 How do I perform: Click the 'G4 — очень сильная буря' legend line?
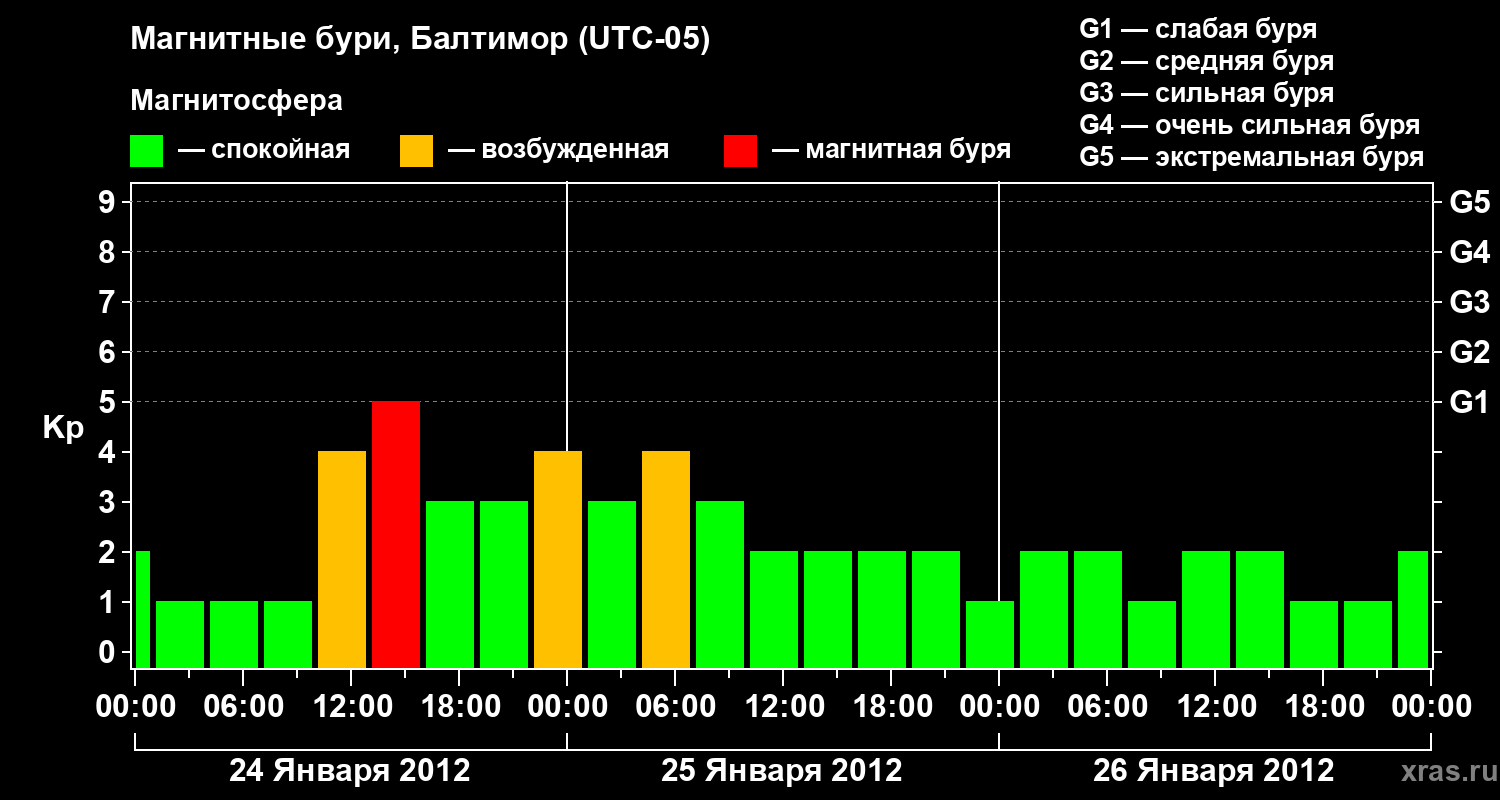[1250, 125]
